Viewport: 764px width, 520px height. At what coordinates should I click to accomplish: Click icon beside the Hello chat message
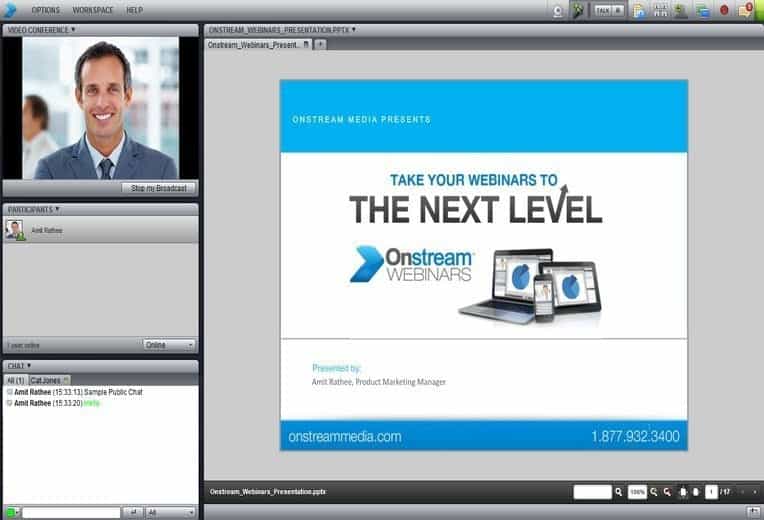pyautogui.click(x=9, y=403)
